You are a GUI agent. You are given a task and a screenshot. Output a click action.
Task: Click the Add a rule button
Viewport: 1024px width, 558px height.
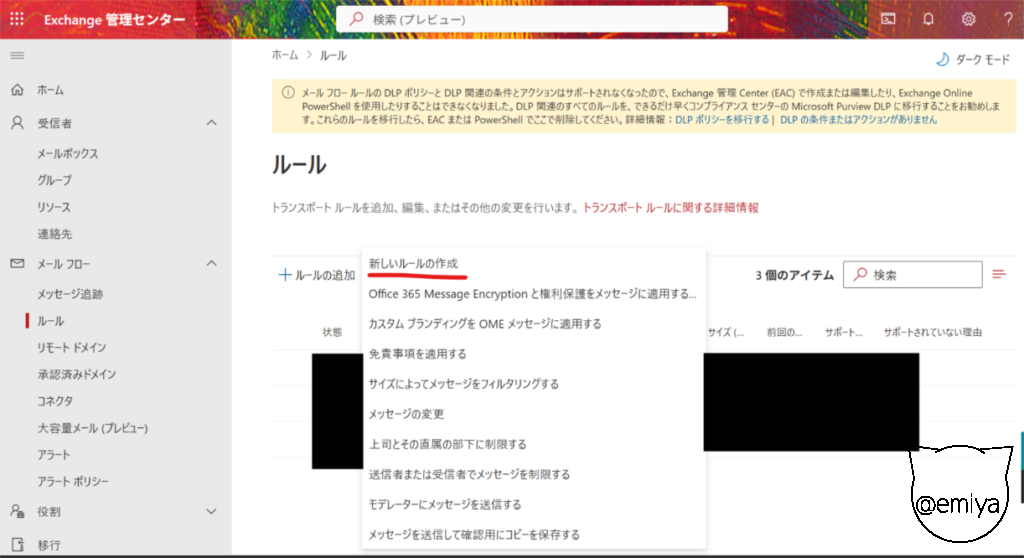[x=317, y=275]
